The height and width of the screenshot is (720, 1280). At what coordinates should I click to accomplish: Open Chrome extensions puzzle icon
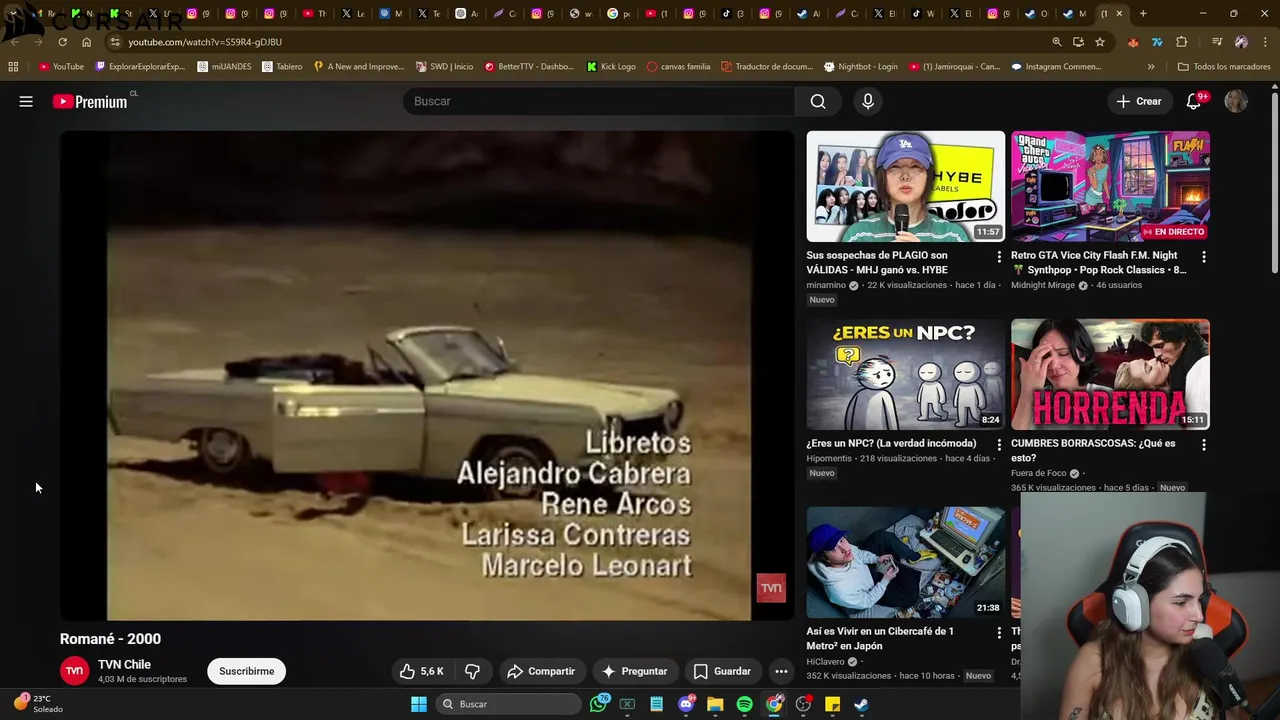click(1182, 42)
